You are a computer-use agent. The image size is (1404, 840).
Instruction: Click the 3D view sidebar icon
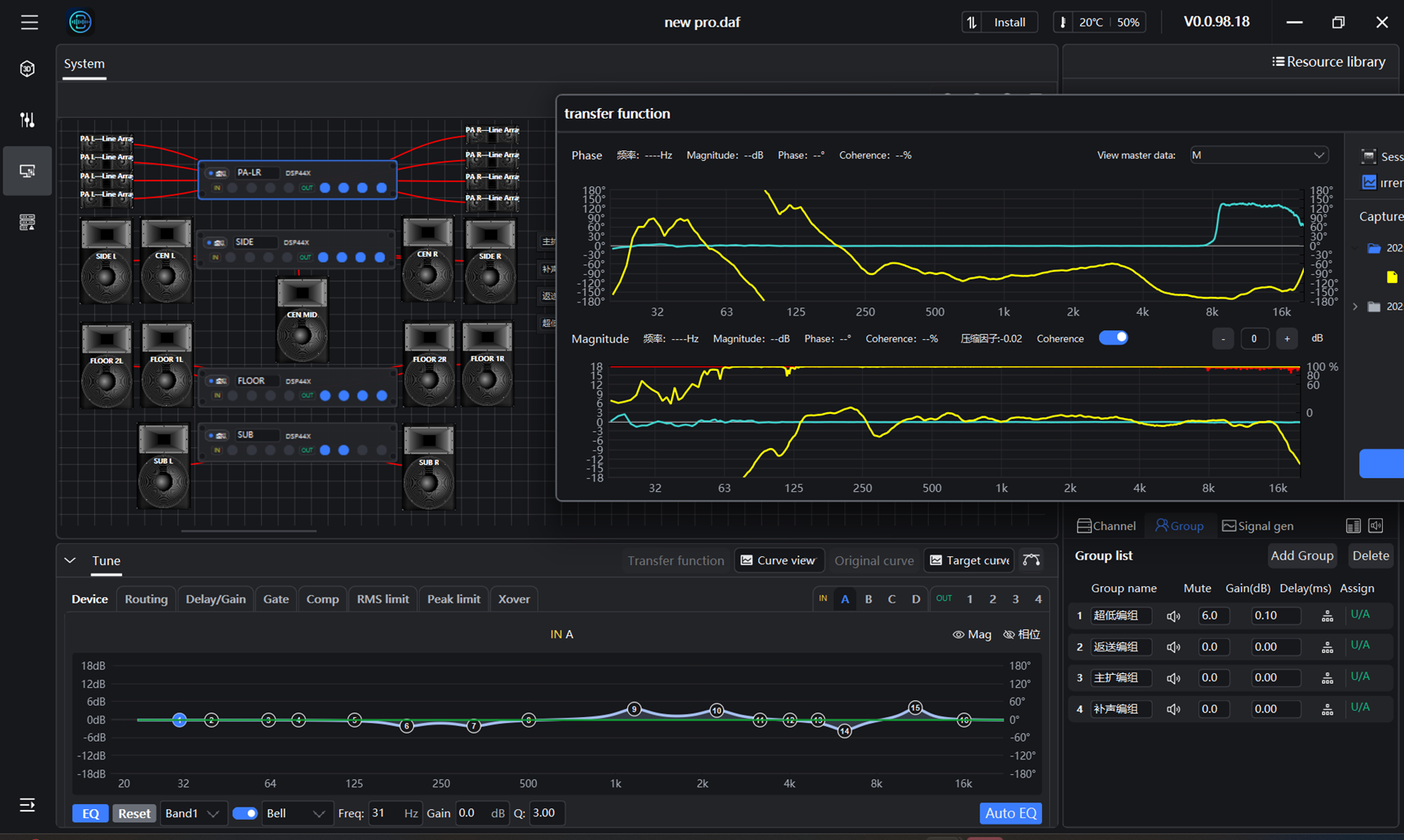click(x=28, y=69)
